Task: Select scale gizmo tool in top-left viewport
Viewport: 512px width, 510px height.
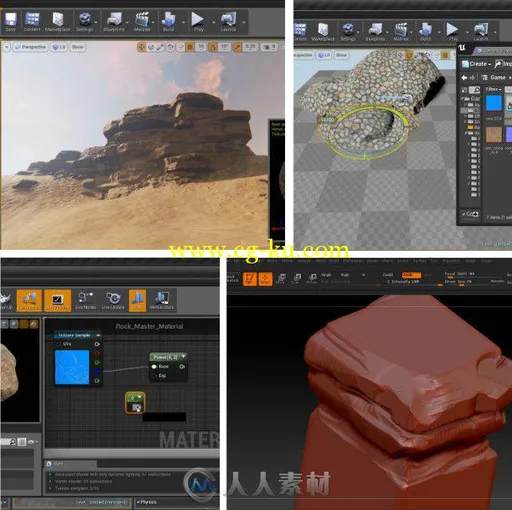Action: pyautogui.click(x=160, y=47)
